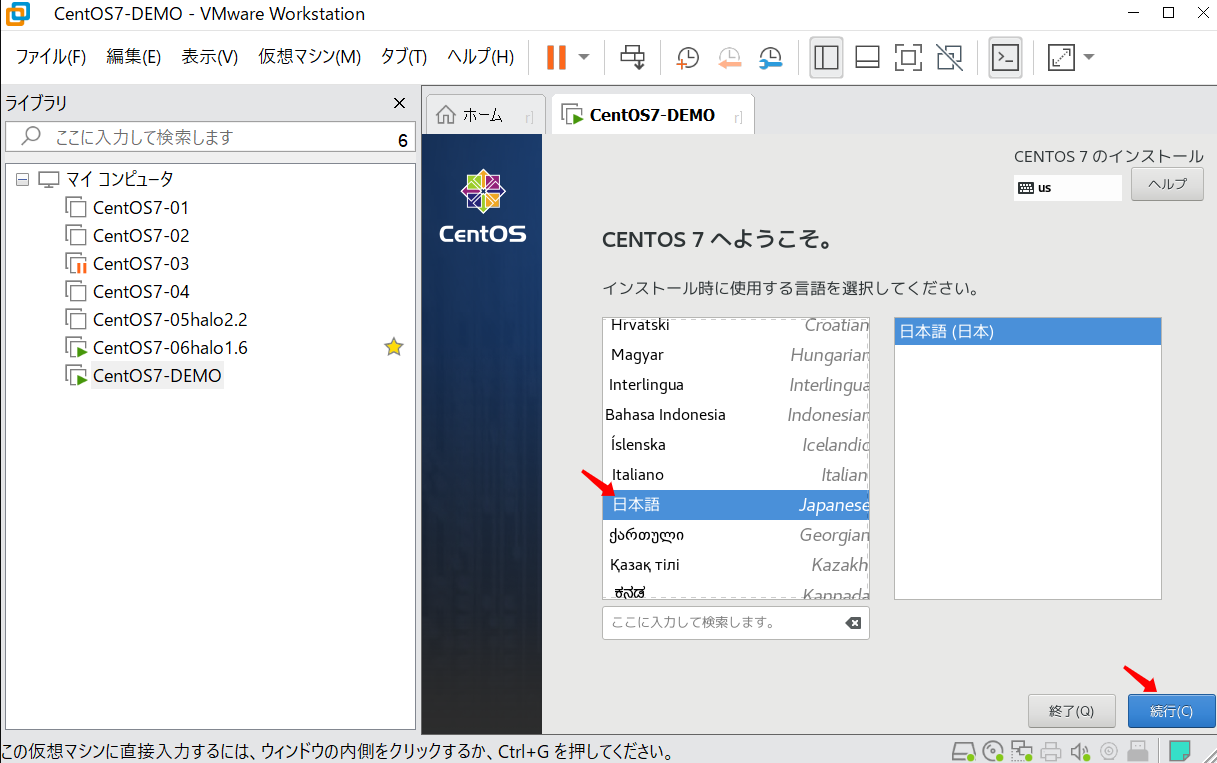1217x763 pixels.
Task: Click the printer device status icon
Action: pos(1050,751)
